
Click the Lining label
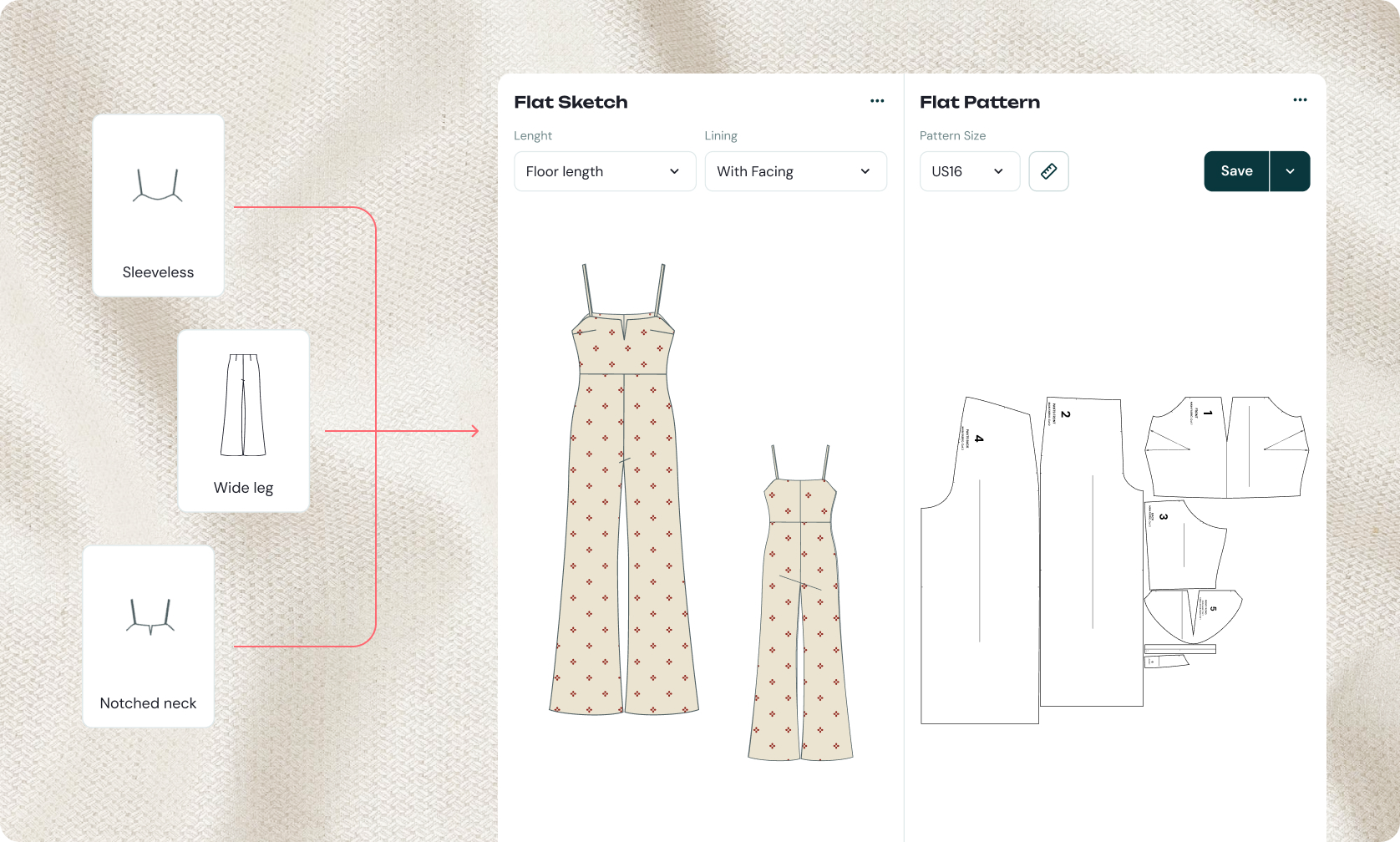tap(721, 135)
